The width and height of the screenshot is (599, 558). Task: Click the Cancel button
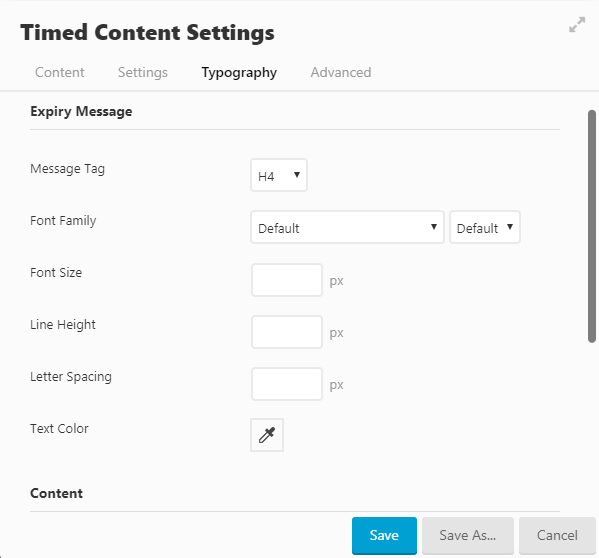(x=557, y=535)
